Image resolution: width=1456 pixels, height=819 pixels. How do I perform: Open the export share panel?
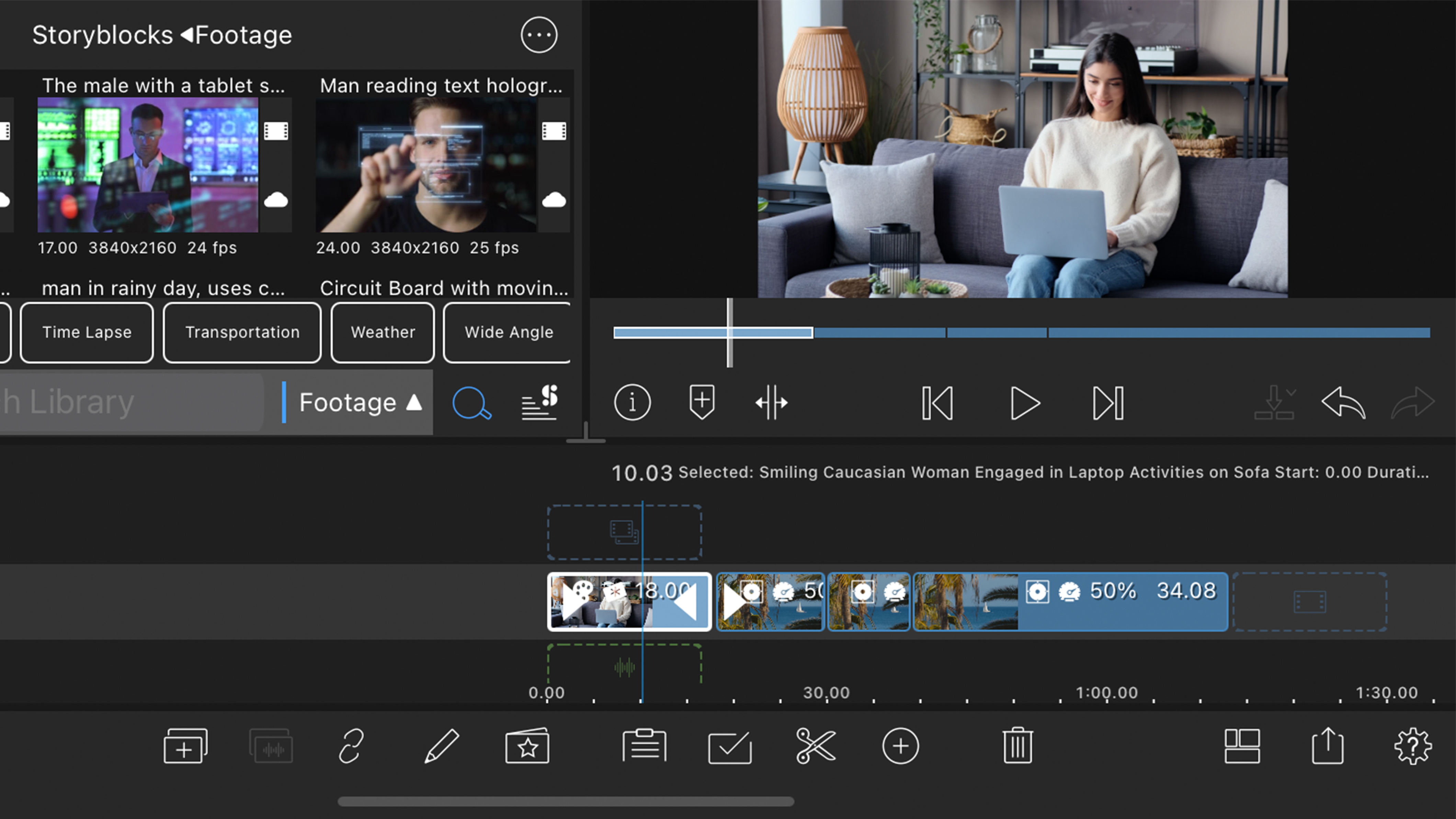coord(1328,746)
